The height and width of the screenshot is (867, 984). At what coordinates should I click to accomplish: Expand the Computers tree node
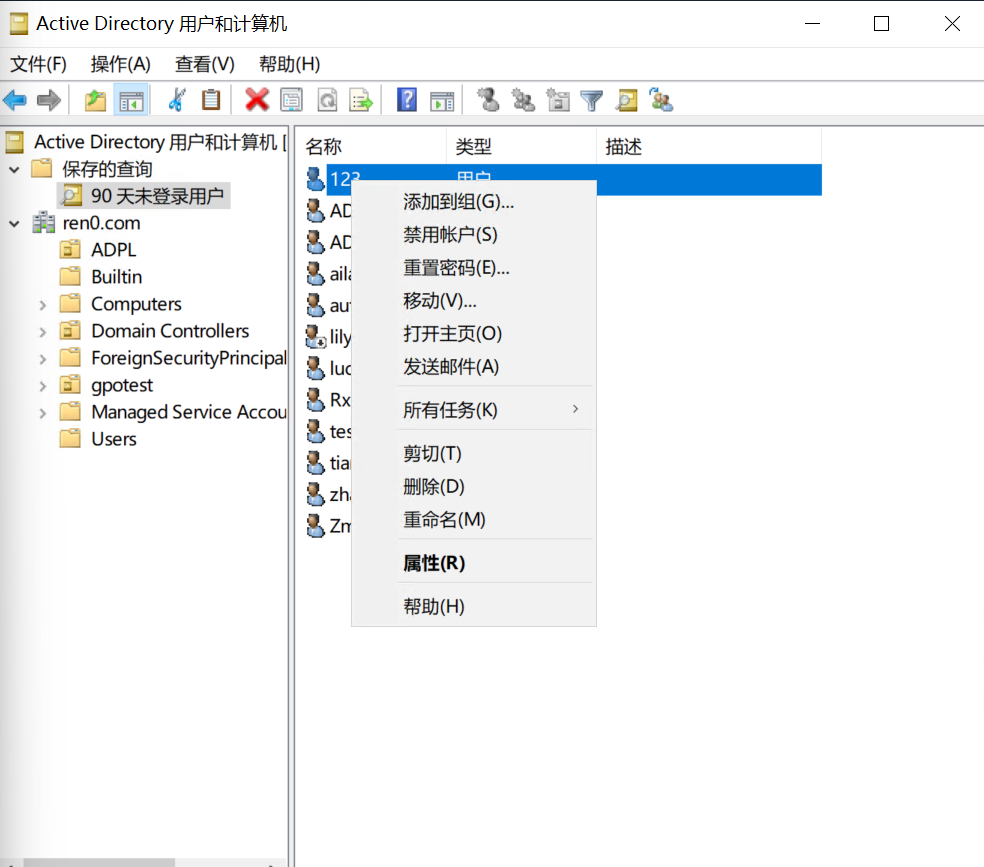42,305
